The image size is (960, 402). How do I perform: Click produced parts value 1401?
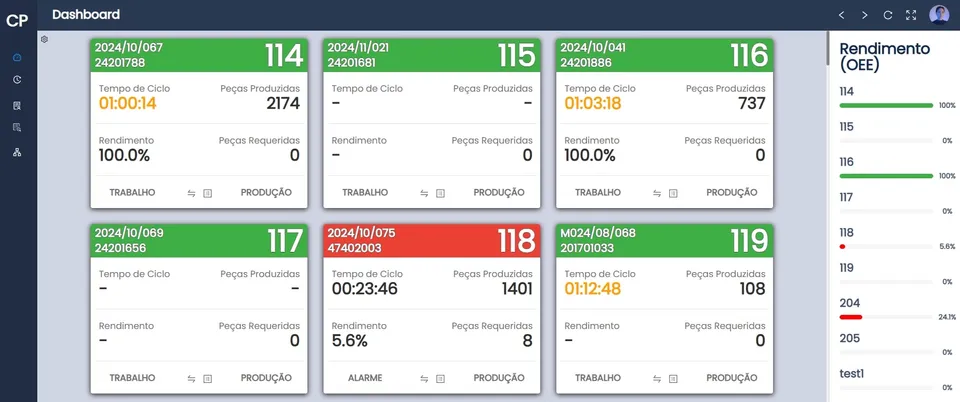pyautogui.click(x=517, y=289)
